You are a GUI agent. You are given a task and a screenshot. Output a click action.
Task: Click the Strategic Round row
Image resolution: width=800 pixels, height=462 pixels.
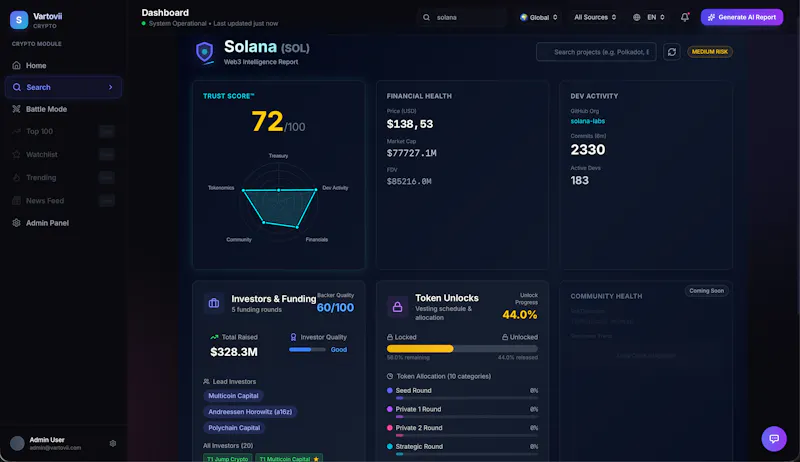(462, 449)
